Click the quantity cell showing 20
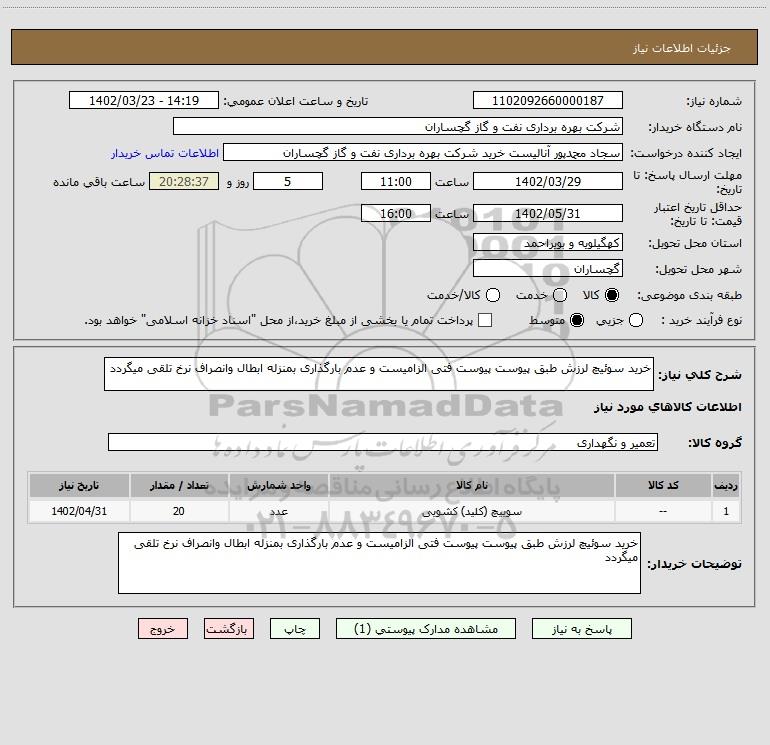Image resolution: width=770 pixels, height=745 pixels. click(179, 511)
